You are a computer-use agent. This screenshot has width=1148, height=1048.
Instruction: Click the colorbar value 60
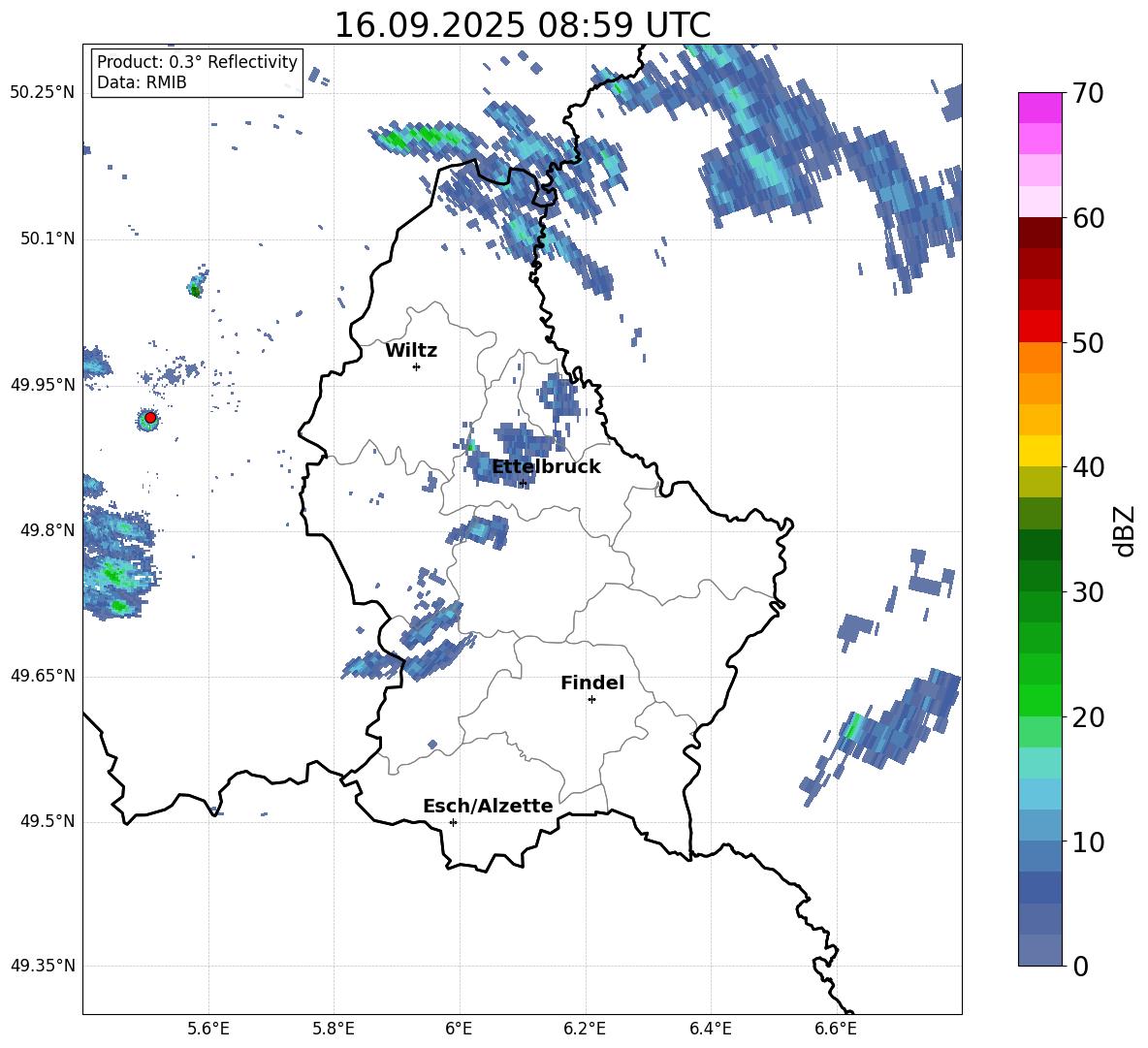1088,218
